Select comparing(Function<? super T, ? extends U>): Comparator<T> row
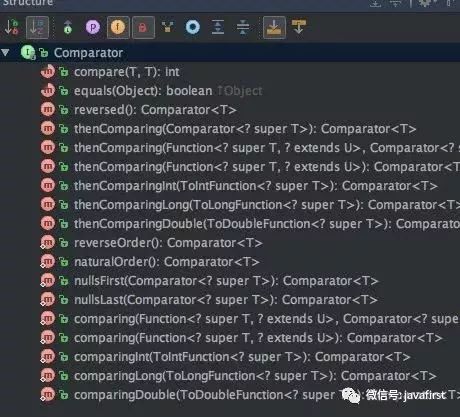The width and height of the screenshot is (460, 417). (x=258, y=338)
